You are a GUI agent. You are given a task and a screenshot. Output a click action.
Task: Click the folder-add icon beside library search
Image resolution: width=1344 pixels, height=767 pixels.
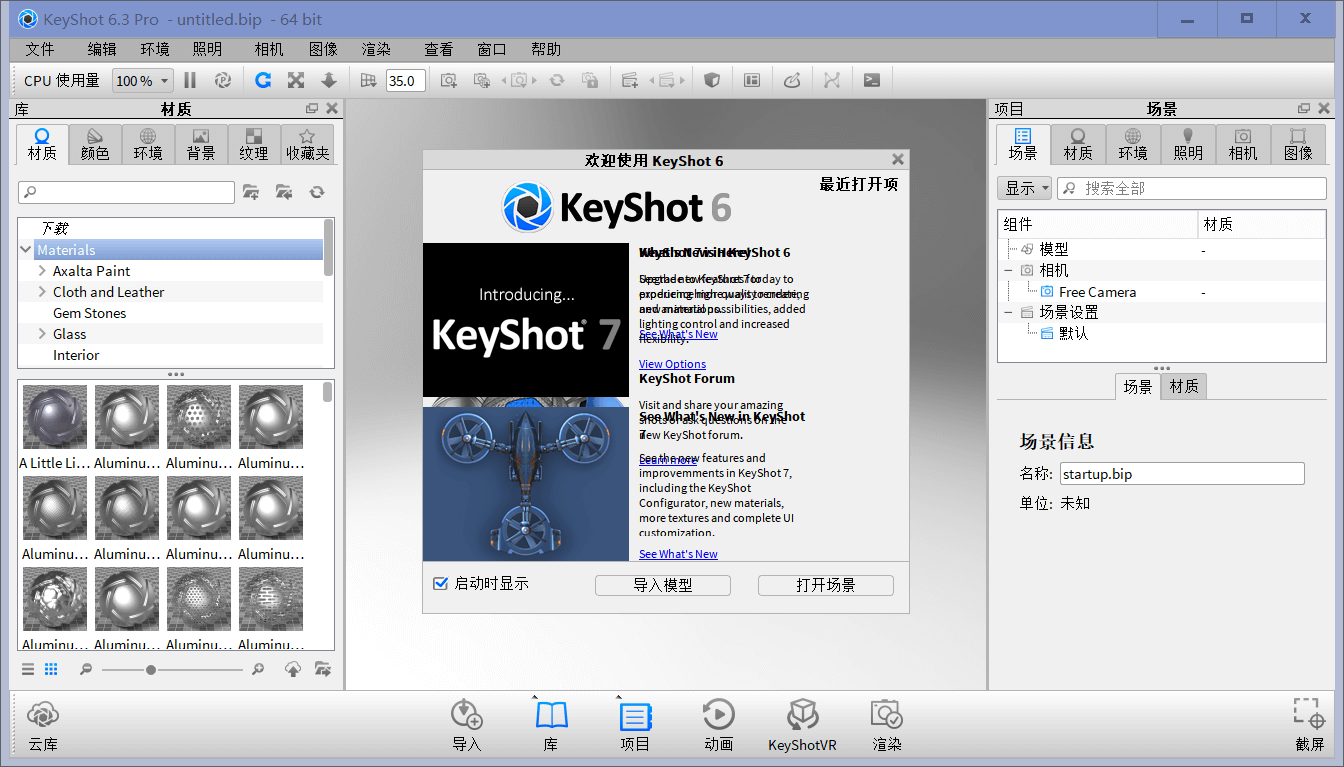pos(251,192)
